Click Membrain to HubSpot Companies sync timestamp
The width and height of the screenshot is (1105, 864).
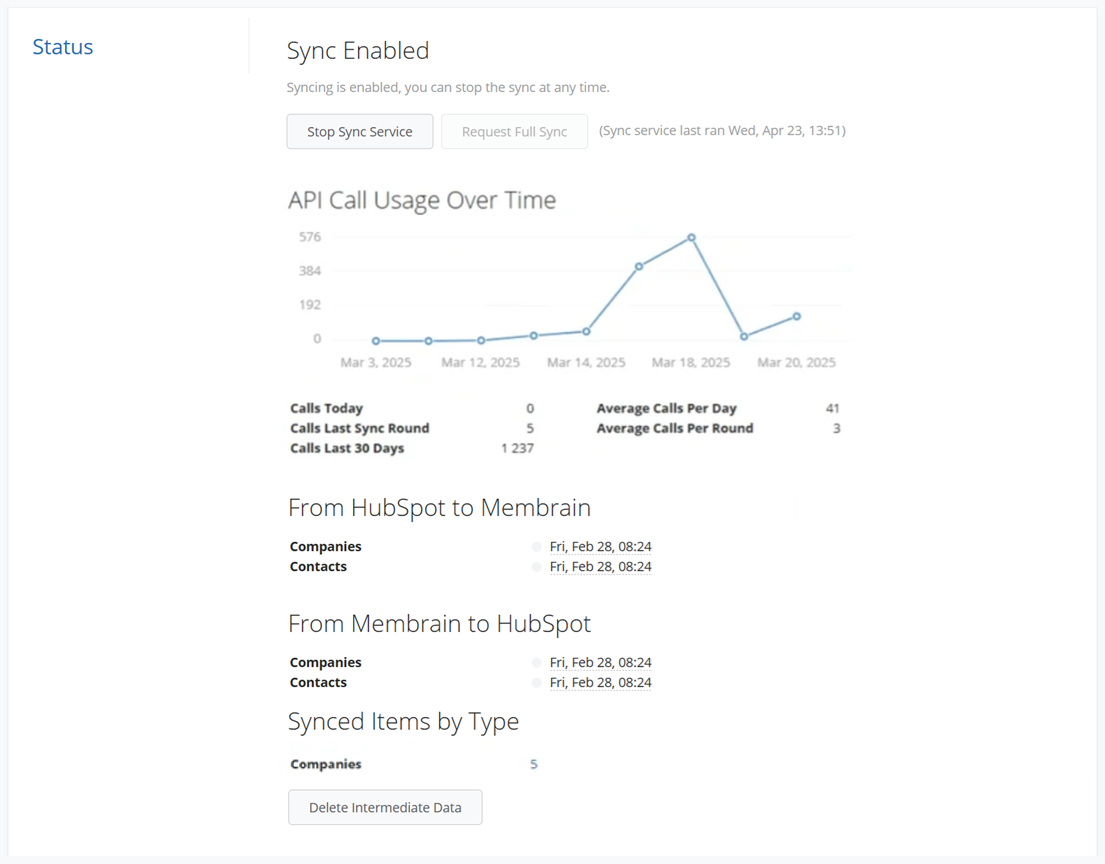point(600,662)
